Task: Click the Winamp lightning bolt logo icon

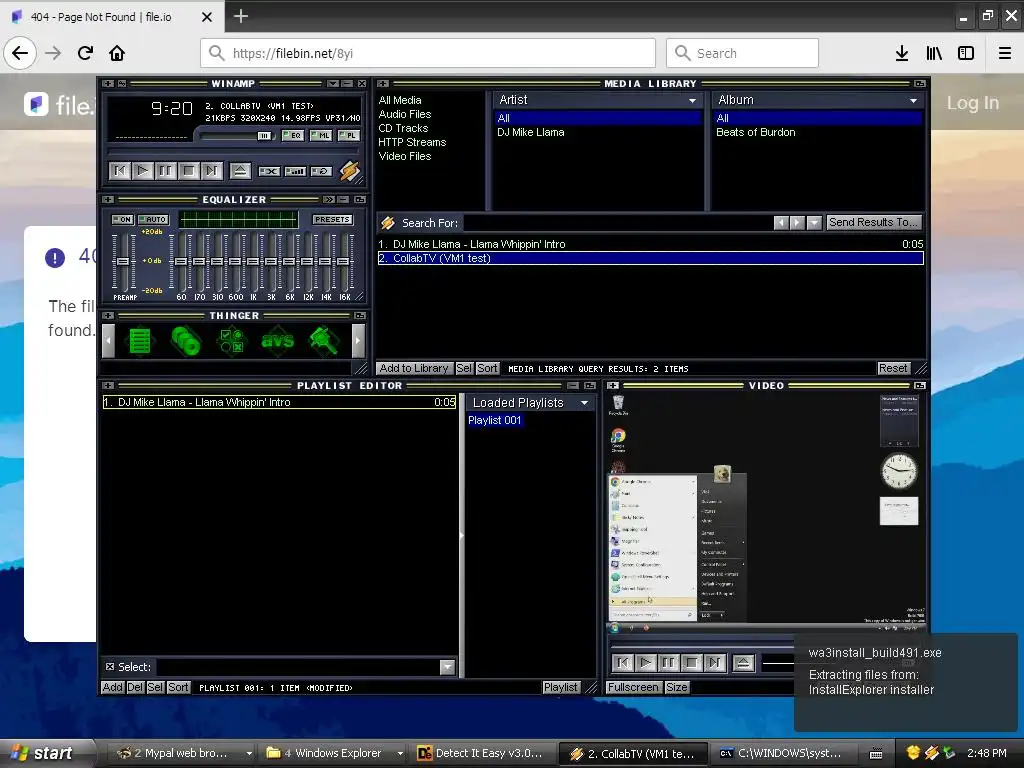Action: pos(349,171)
